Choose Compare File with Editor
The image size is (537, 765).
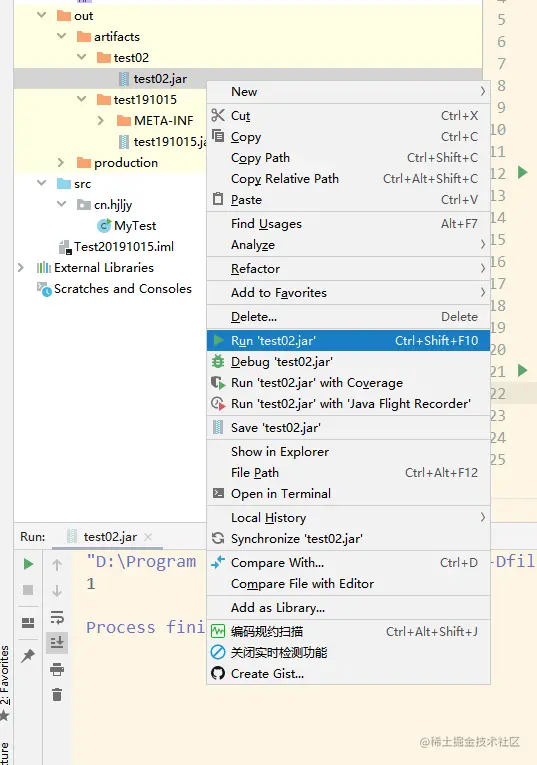(348, 584)
